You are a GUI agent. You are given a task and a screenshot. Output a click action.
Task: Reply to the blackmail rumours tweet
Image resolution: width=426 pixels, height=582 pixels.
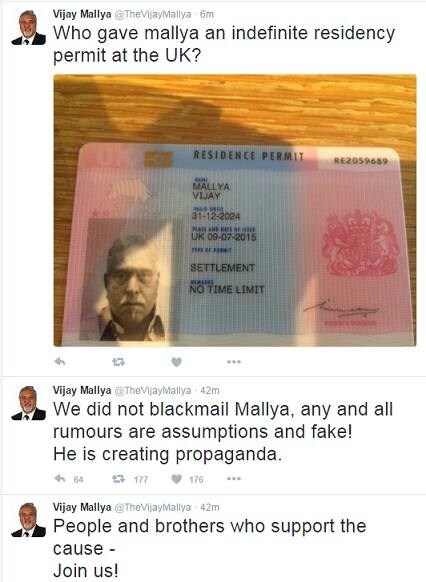[60, 479]
